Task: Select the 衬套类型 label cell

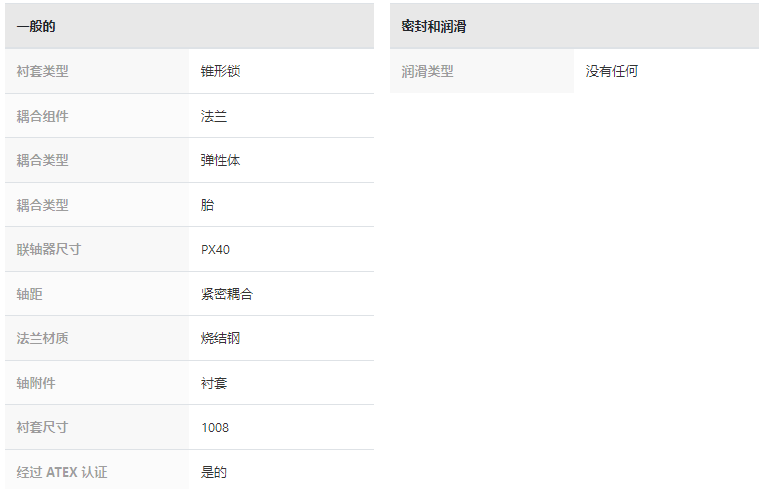Action: pyautogui.click(x=97, y=71)
